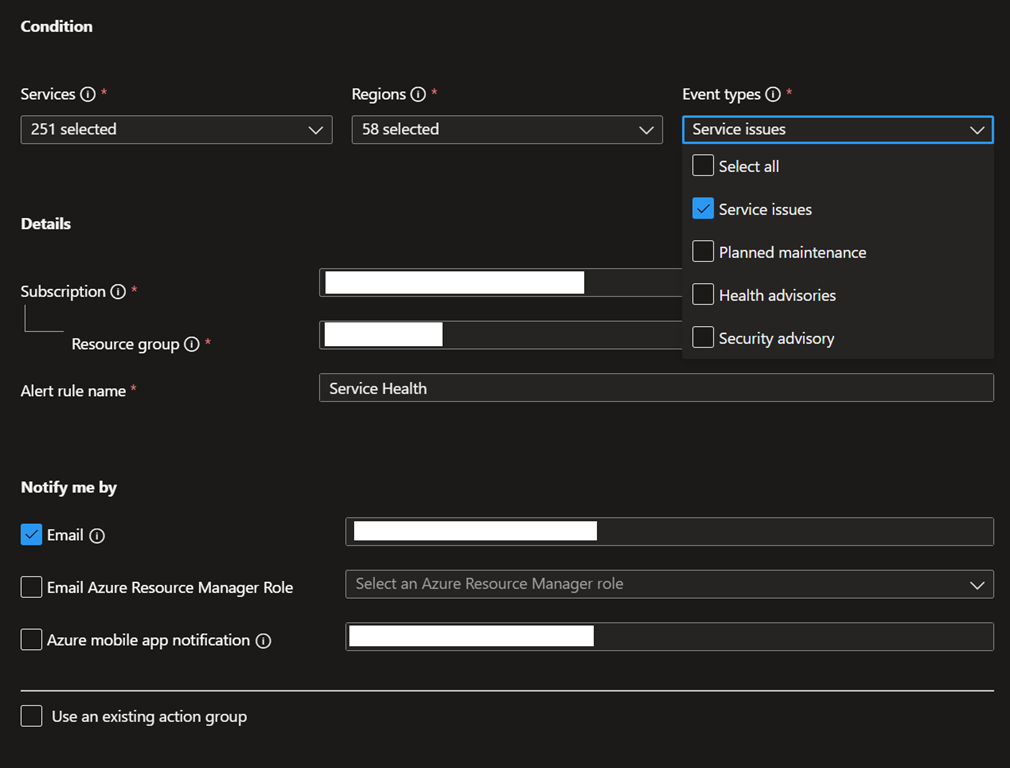Click info icon next to Email checkbox
This screenshot has width=1010, height=768.
(x=97, y=536)
